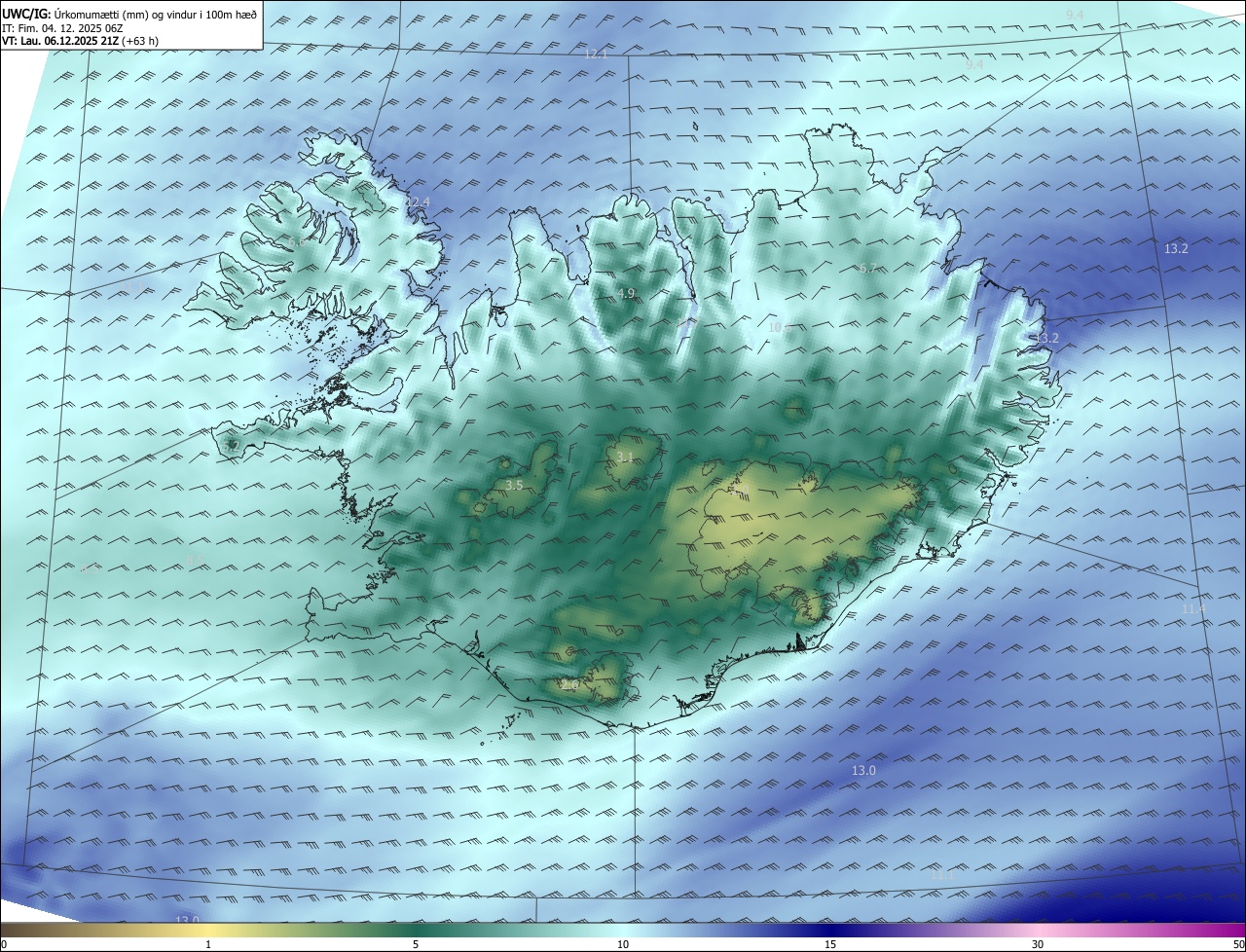Click the colorbar tick label 10
Image resolution: width=1246 pixels, height=952 pixels.
click(623, 944)
